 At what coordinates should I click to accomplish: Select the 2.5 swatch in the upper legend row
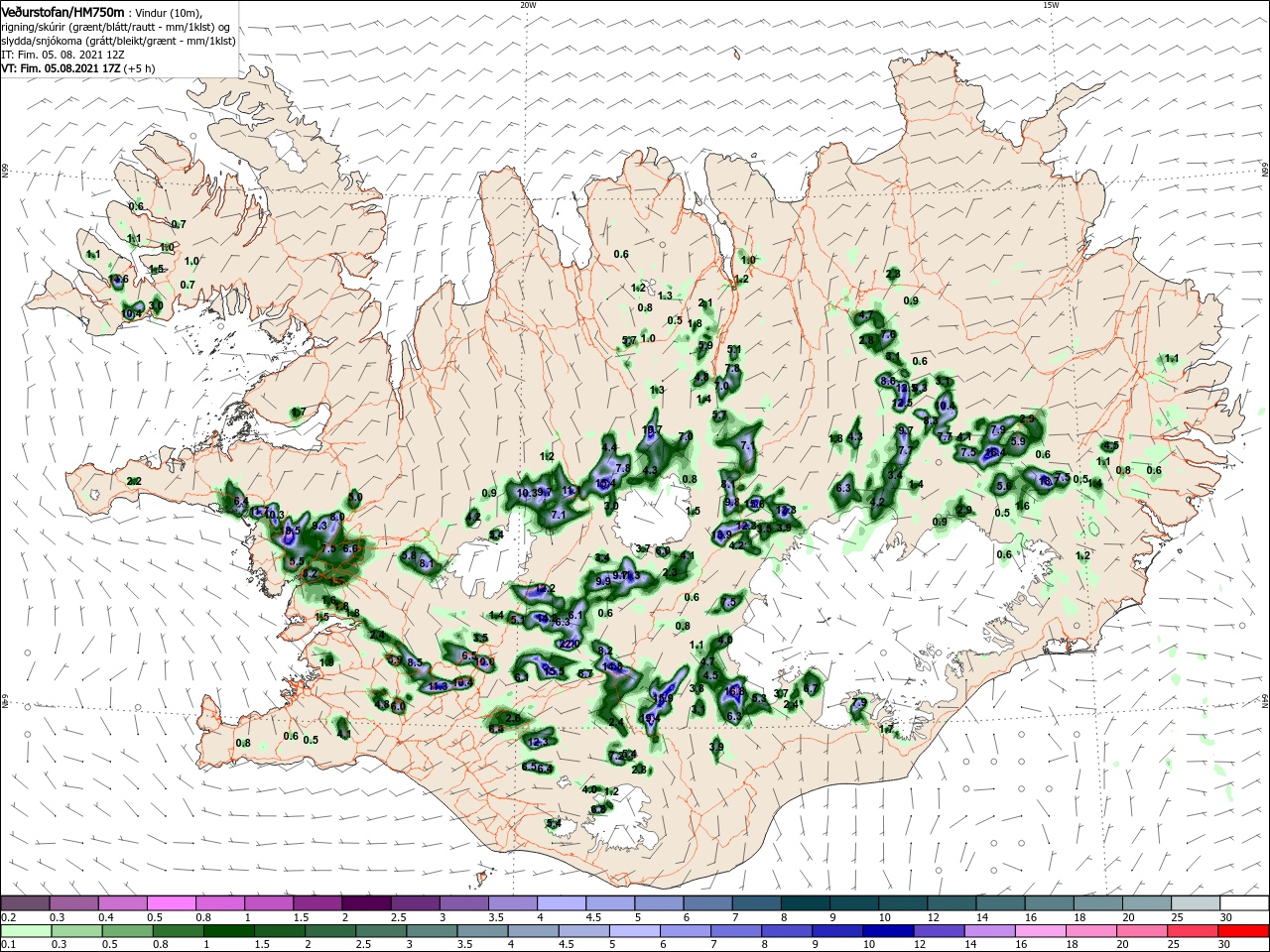click(x=414, y=903)
